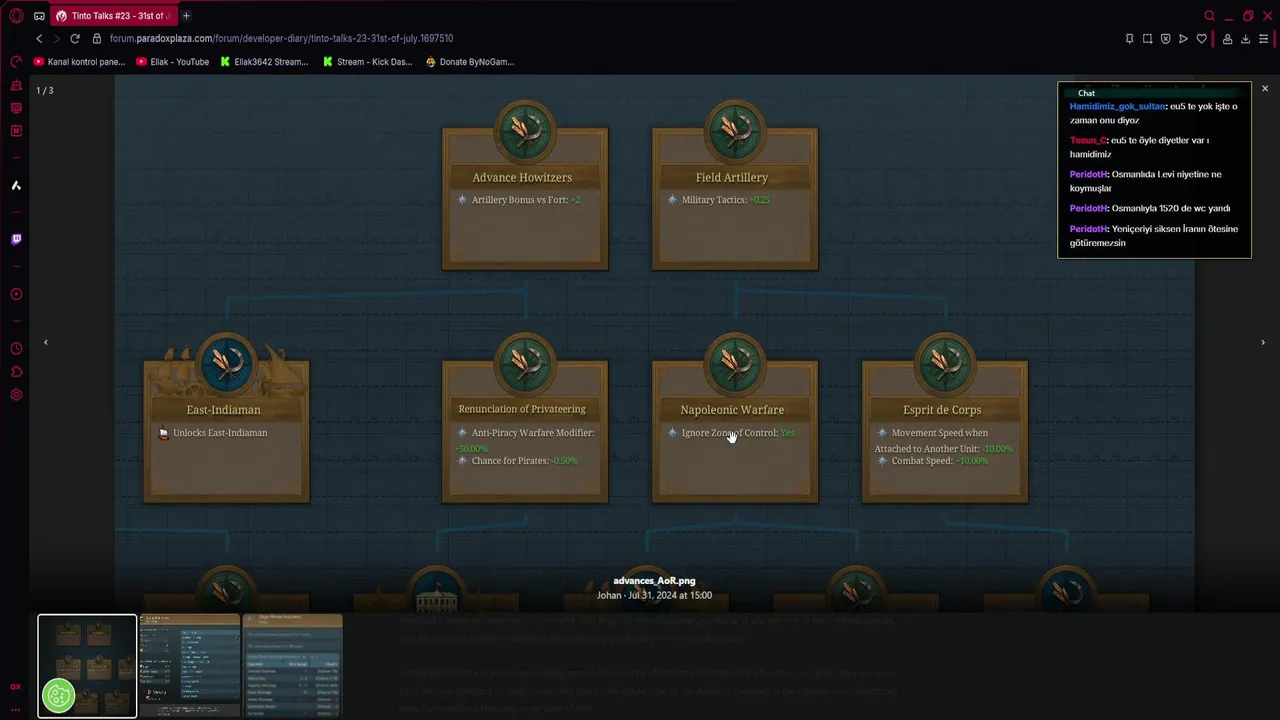Image resolution: width=1280 pixels, height=720 pixels.
Task: Bookmark the page with the heart icon
Action: [1201, 39]
